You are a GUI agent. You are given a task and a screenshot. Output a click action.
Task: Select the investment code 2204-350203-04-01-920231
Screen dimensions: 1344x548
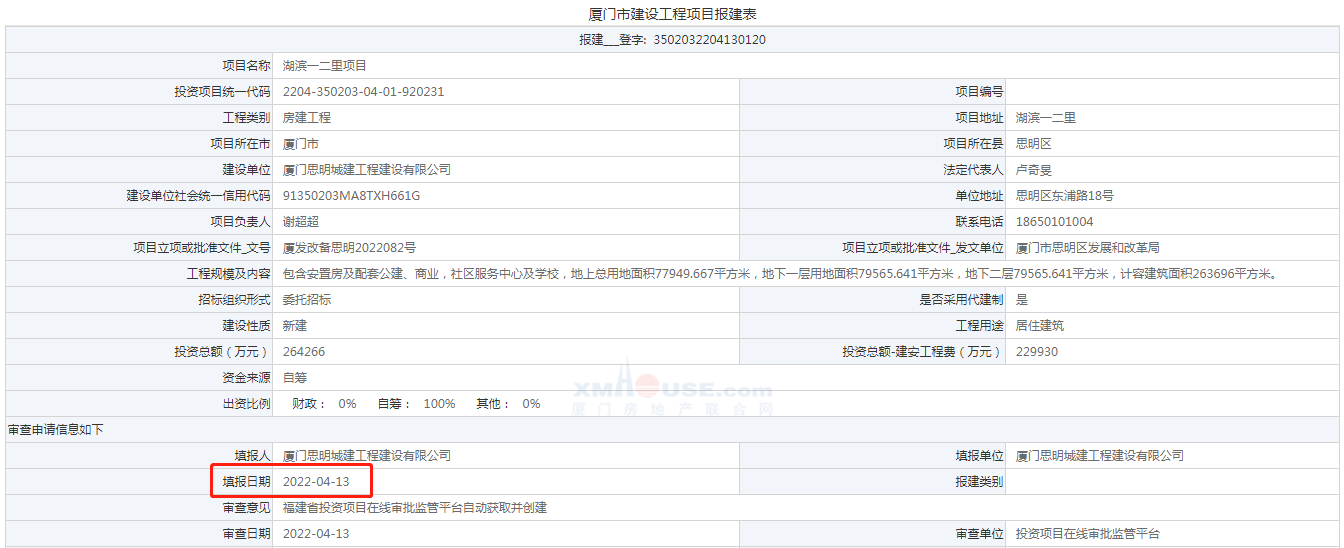(x=363, y=92)
